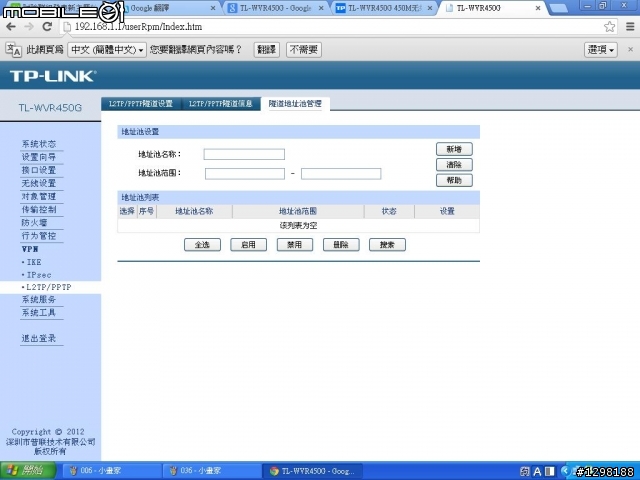
Task: Open 行为管控 in the sidebar
Action: point(39,236)
